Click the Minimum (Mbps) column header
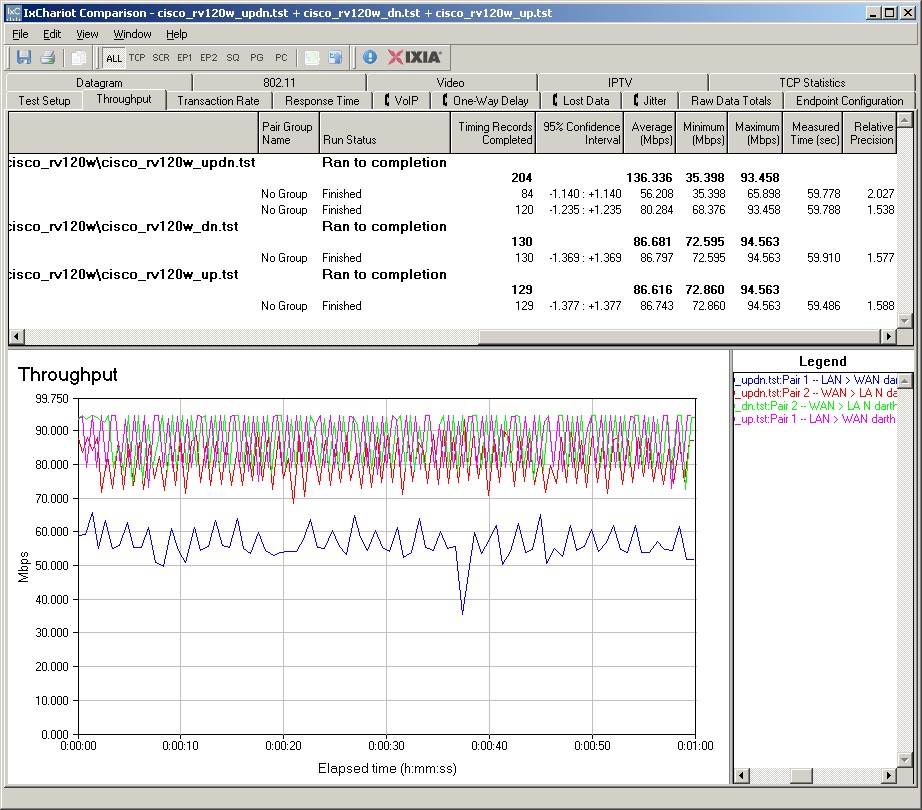 701,133
